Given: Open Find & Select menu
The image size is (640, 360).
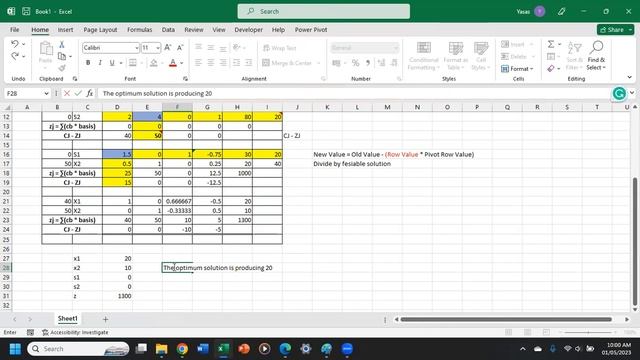Looking at the screenshot, I should 596,56.
